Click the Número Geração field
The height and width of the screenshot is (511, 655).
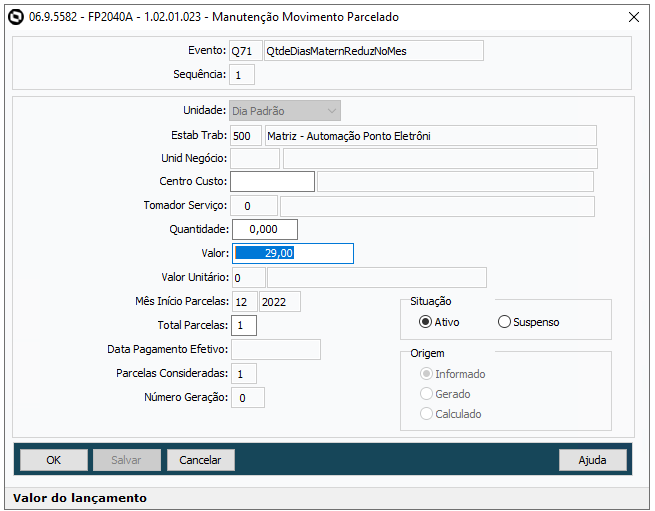pos(248,398)
